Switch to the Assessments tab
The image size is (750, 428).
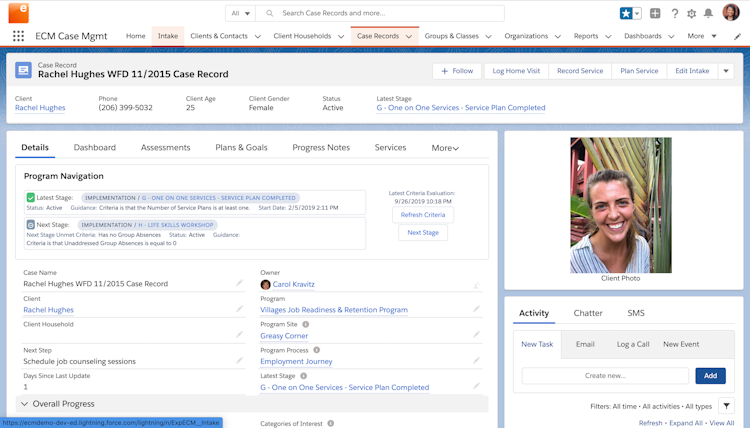[165, 147]
